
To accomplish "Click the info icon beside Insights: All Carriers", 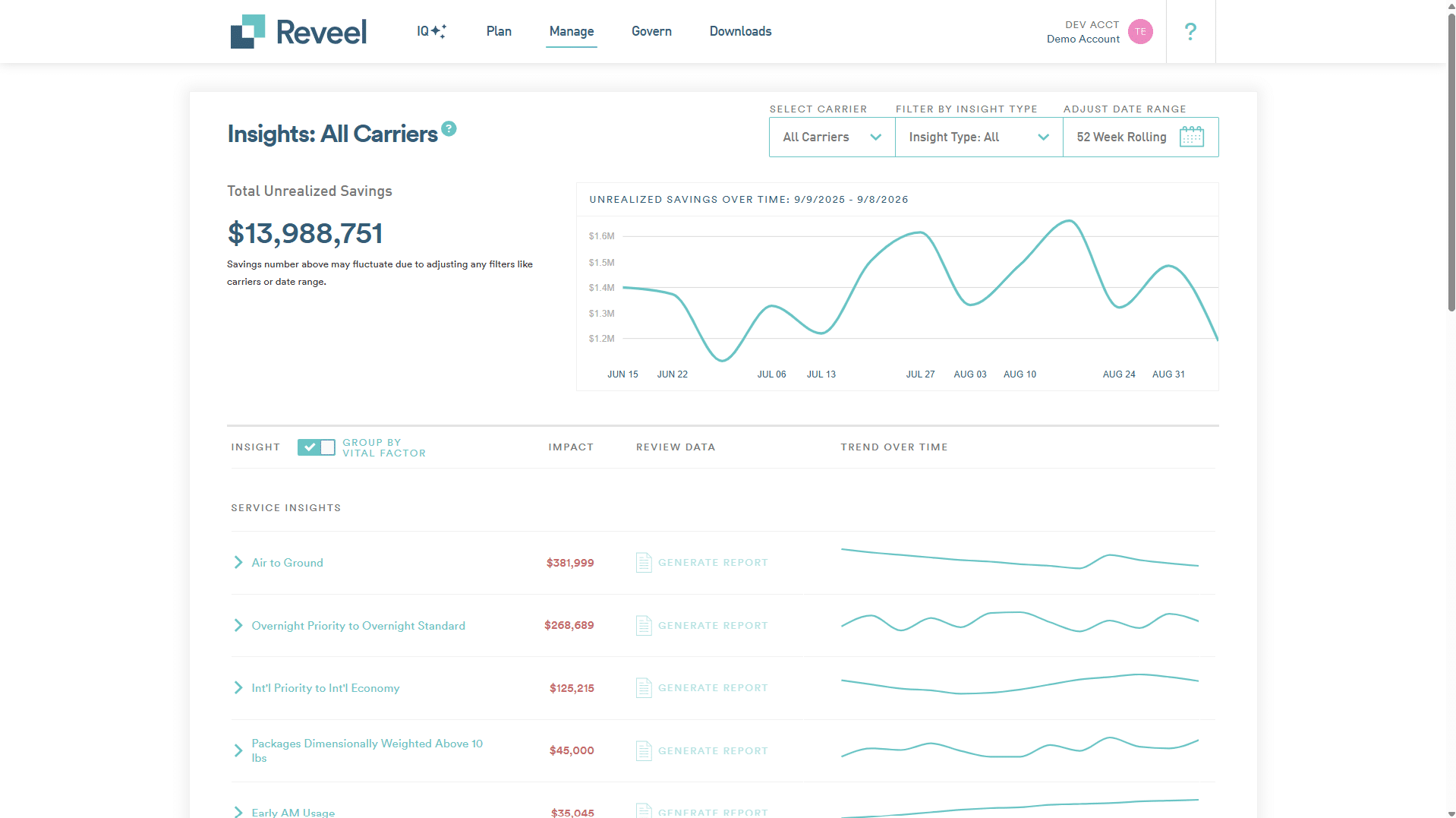I will [449, 128].
